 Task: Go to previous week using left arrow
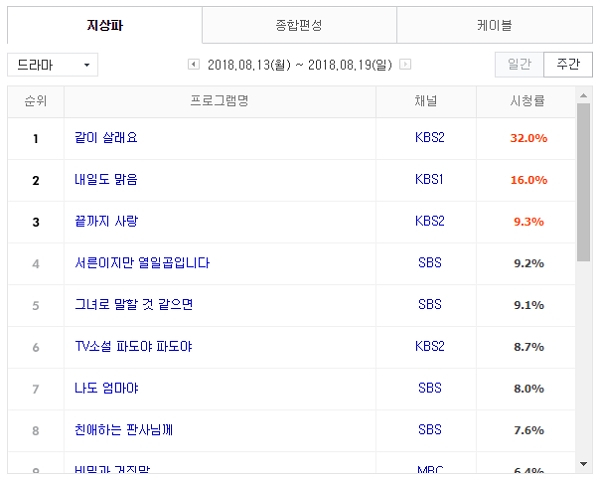pos(194,65)
